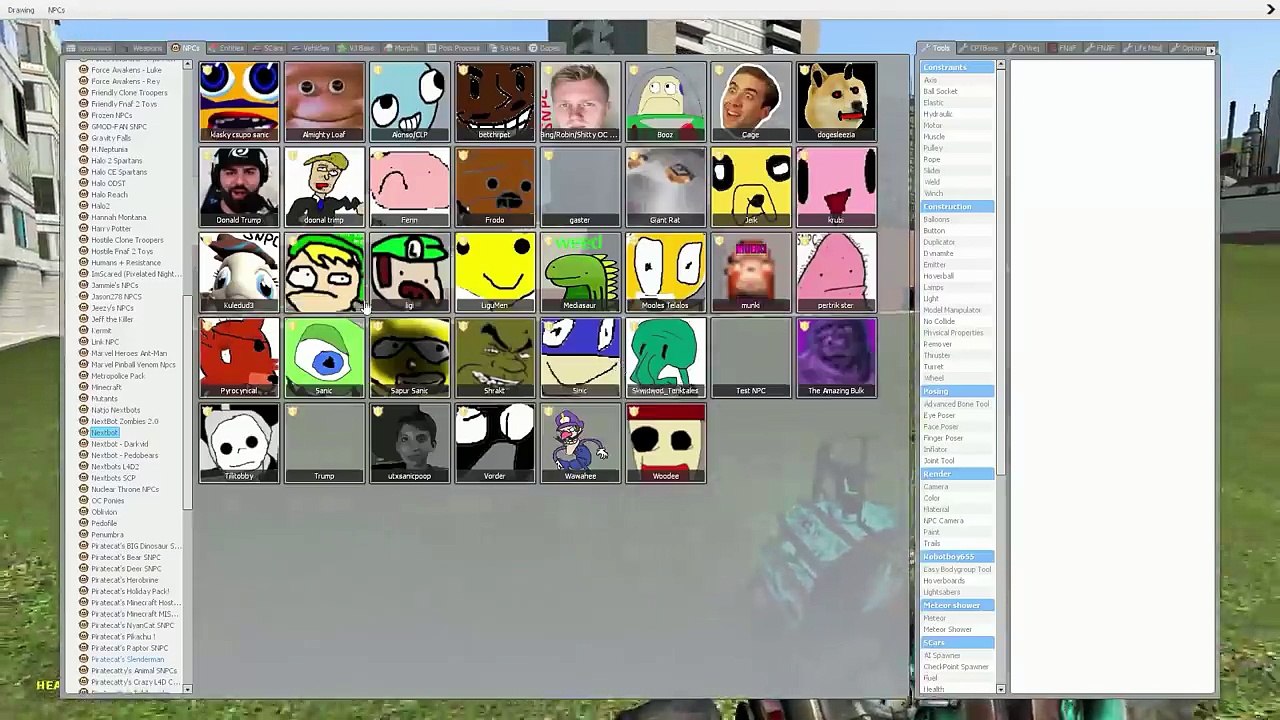Spawn the Test NPC

(x=751, y=358)
